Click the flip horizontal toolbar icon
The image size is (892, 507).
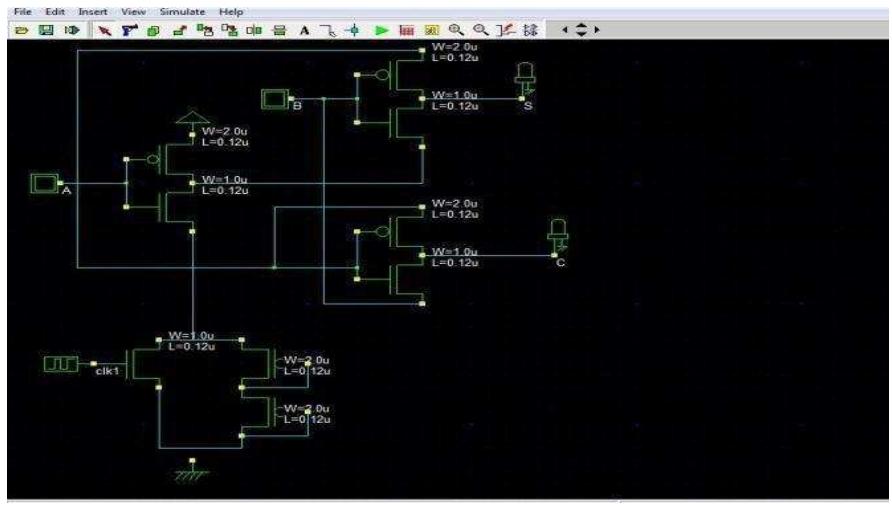pyautogui.click(x=254, y=30)
